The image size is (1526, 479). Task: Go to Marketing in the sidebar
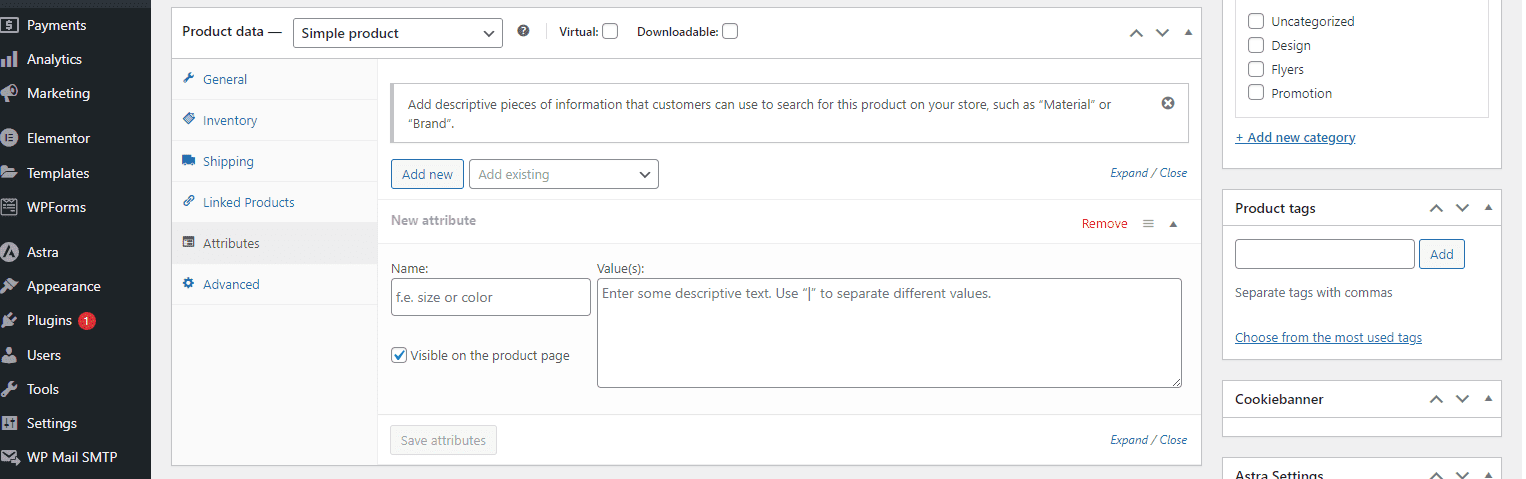tap(58, 93)
